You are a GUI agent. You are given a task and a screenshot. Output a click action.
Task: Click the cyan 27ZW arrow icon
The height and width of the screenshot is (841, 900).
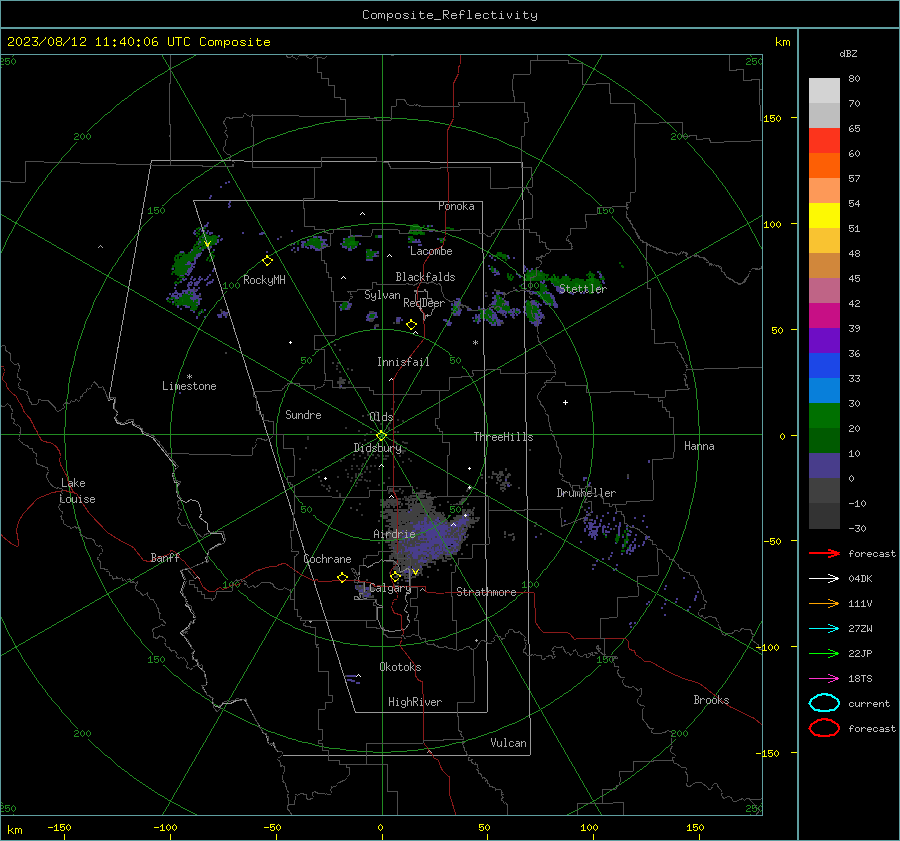[824, 629]
